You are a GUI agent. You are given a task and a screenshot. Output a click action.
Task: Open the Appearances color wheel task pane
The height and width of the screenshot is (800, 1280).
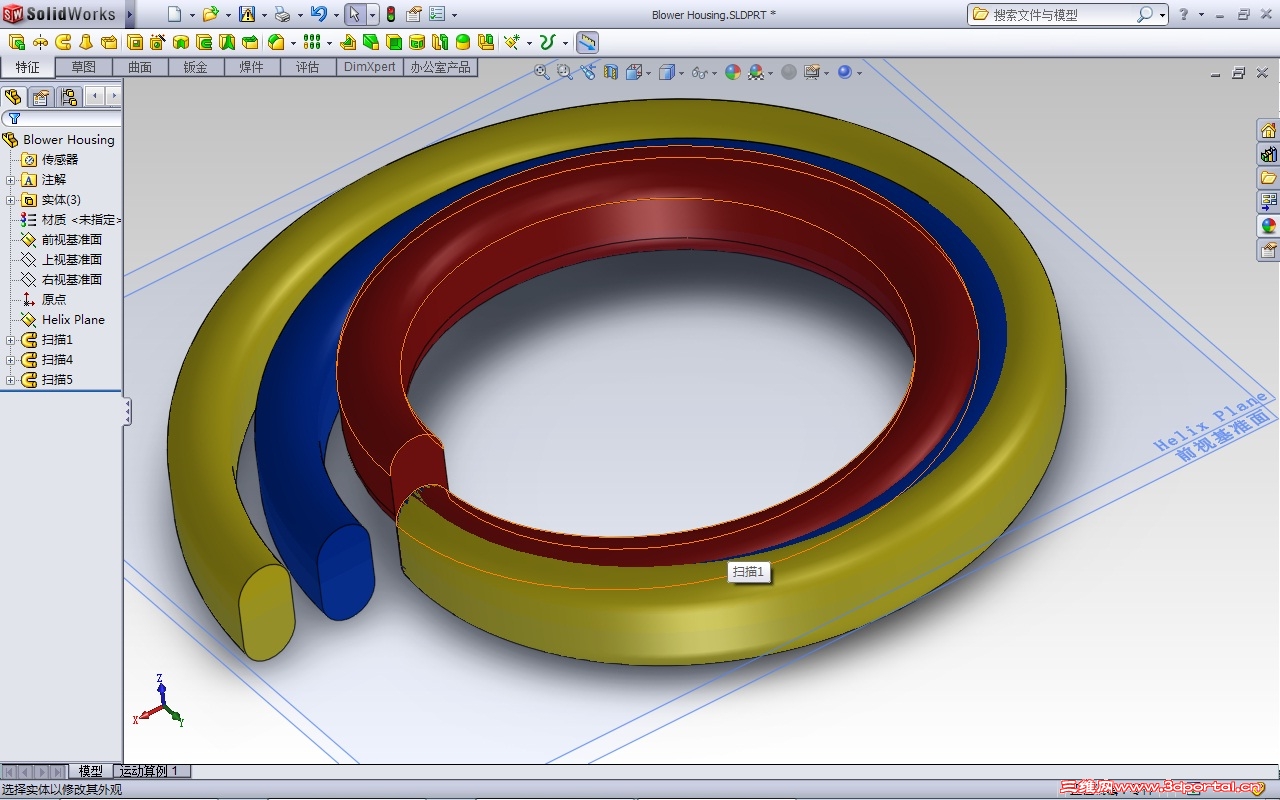click(1268, 226)
